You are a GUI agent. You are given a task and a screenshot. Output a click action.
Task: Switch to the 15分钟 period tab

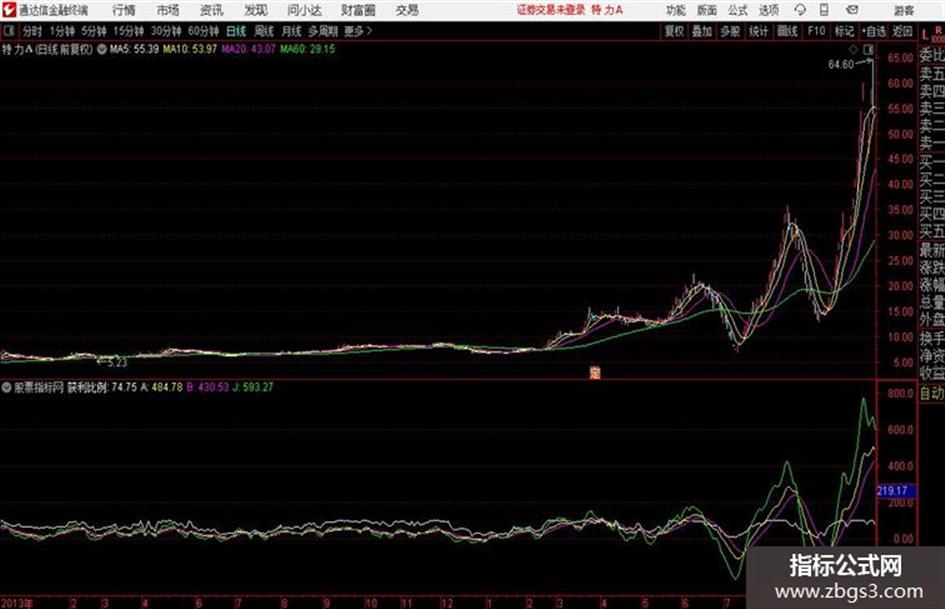pyautogui.click(x=128, y=31)
